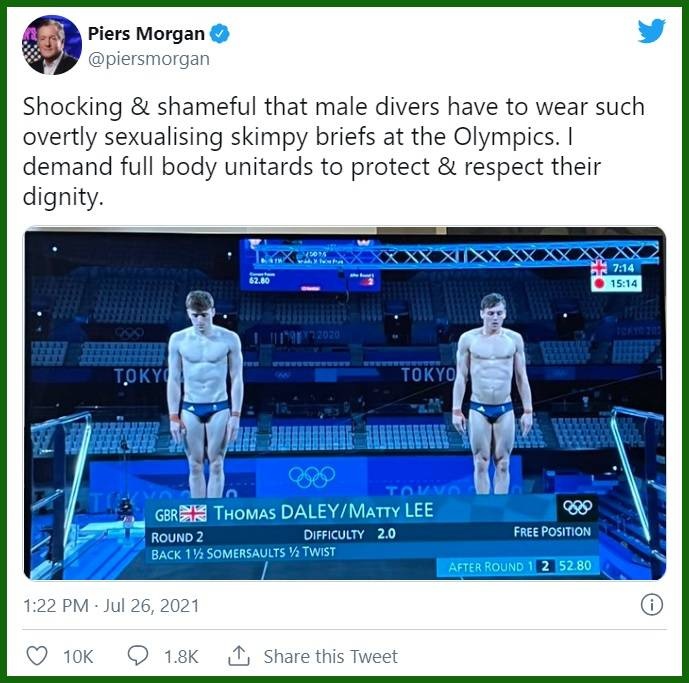Enlarge the embedded Olympics diving photo
The image size is (689, 683).
pyautogui.click(x=345, y=403)
